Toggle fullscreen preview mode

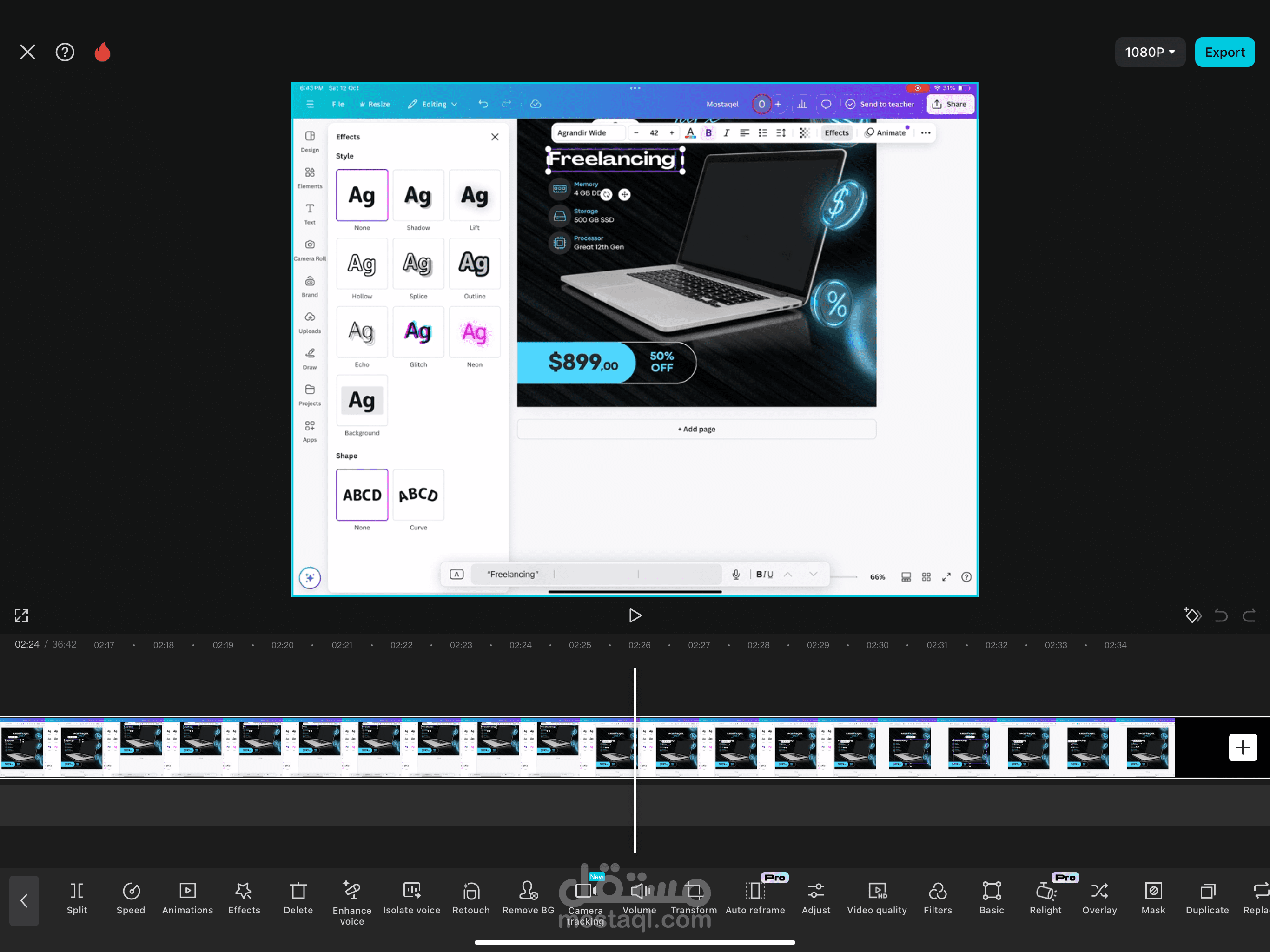coord(21,615)
